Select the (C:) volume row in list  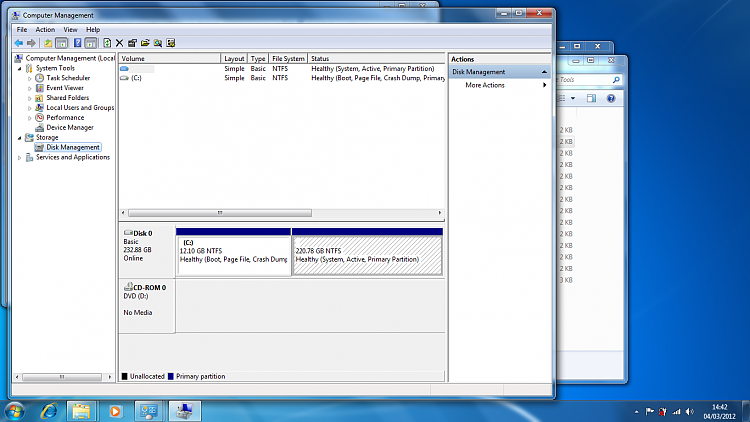click(x=282, y=78)
